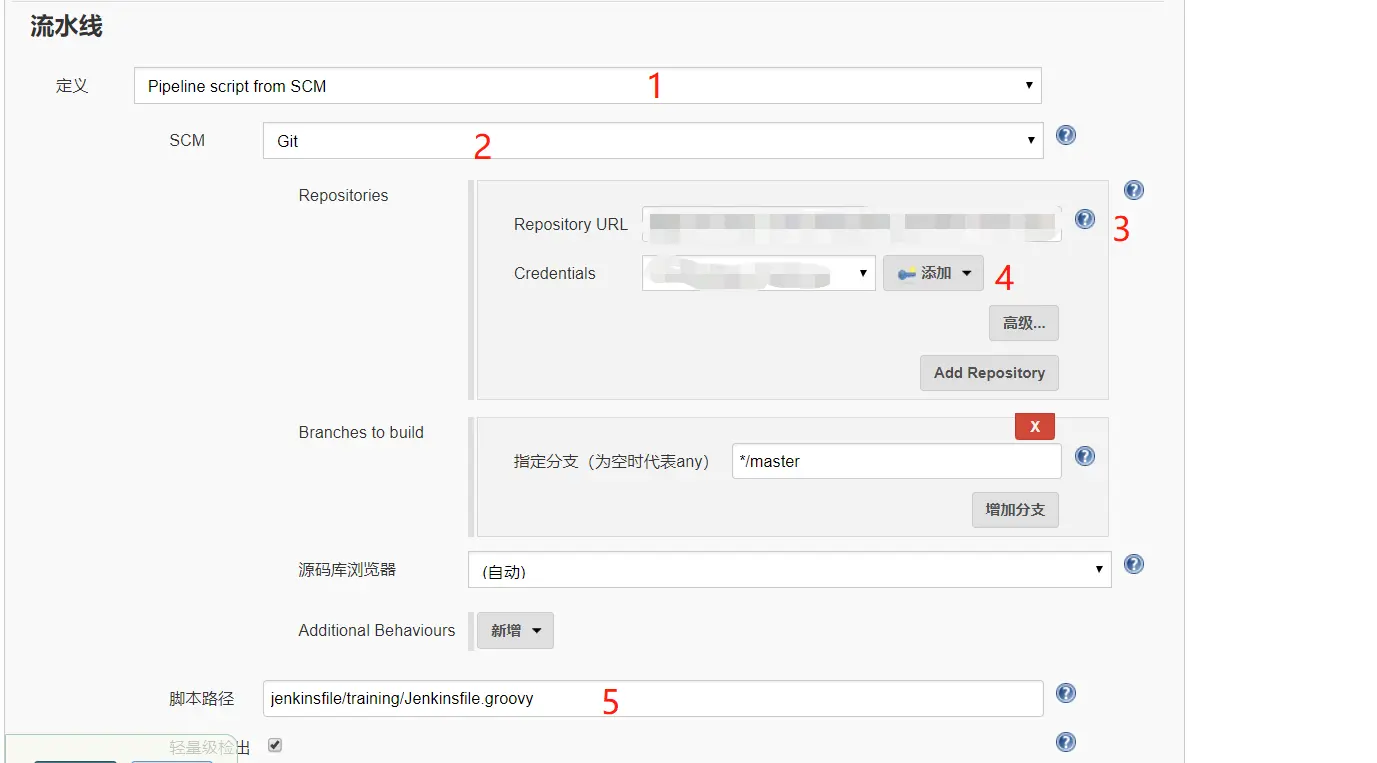Click the Credentials label

point(555,274)
